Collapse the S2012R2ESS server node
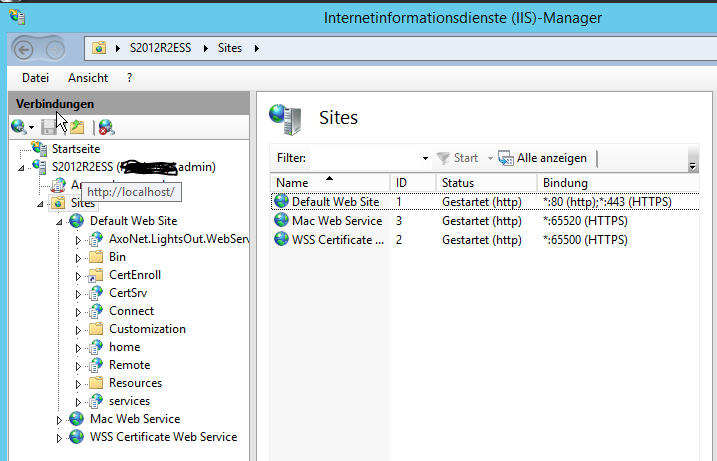Viewport: 717px width, 461px height. pos(21,168)
